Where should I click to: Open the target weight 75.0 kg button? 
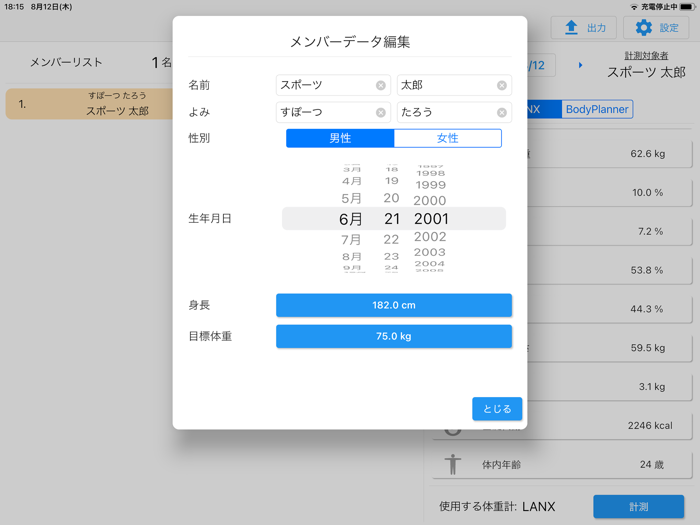click(x=394, y=336)
